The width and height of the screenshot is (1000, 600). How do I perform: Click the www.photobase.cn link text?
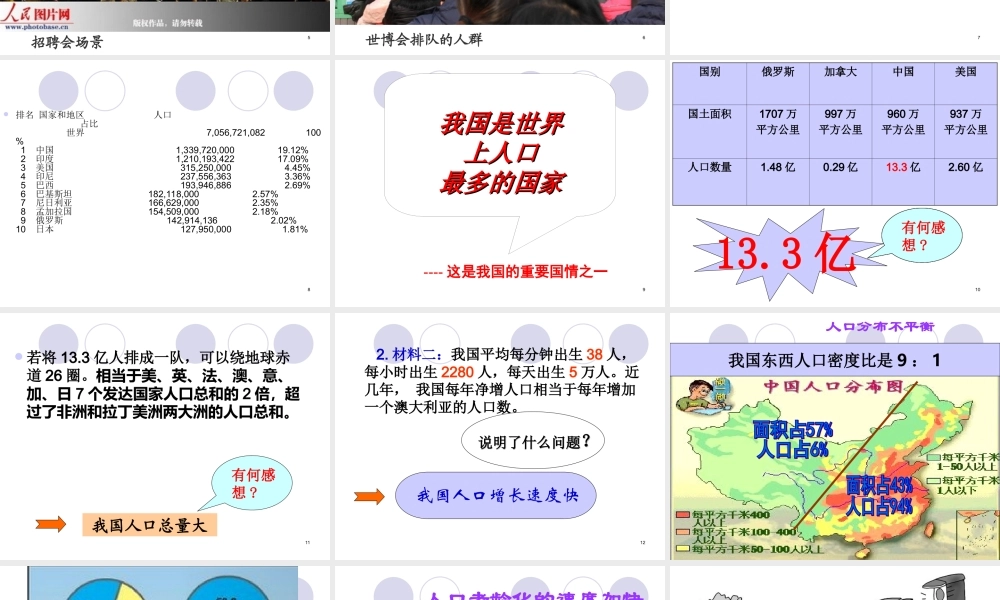click(36, 27)
